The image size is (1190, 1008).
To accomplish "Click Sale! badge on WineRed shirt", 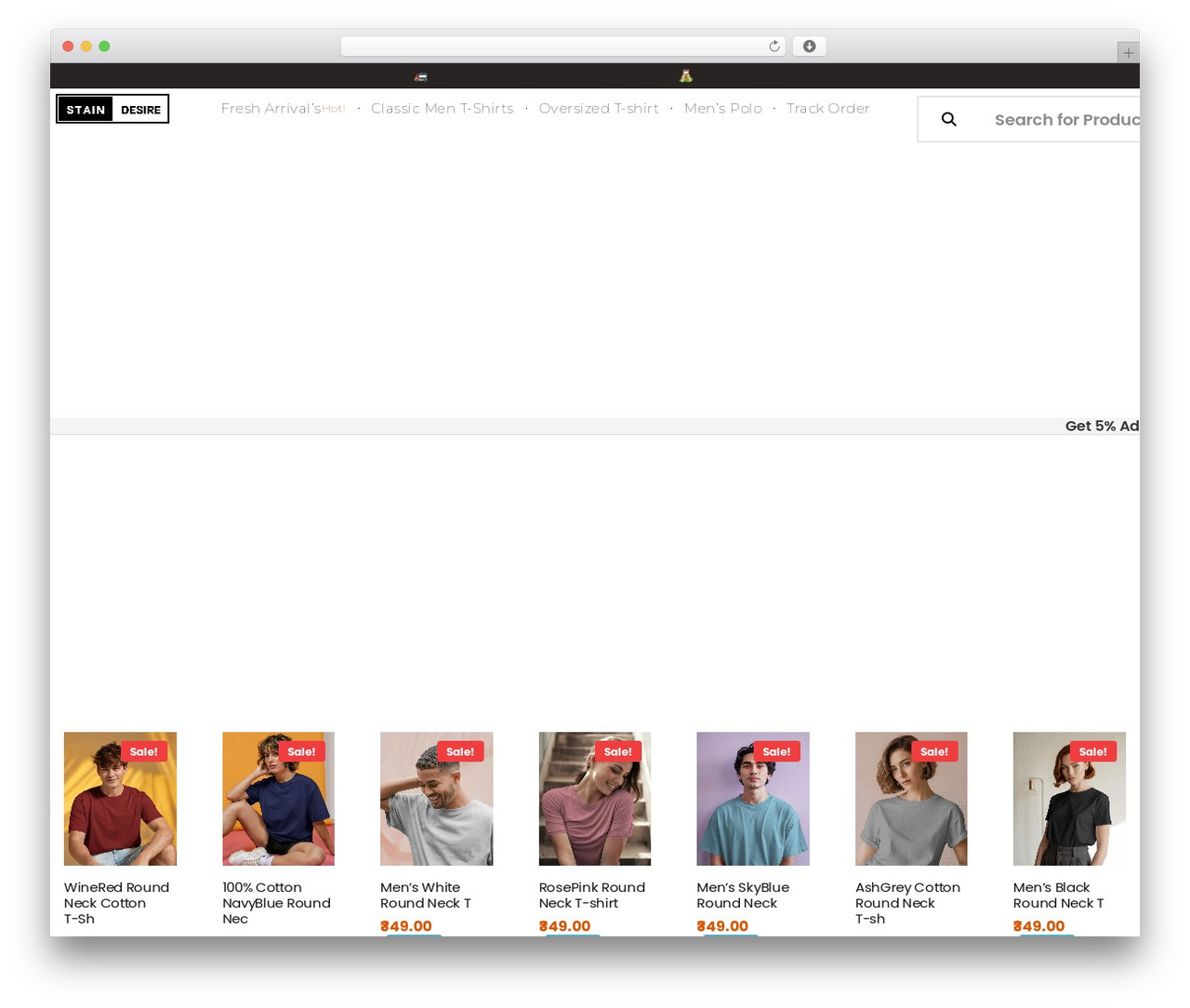I will click(x=144, y=751).
